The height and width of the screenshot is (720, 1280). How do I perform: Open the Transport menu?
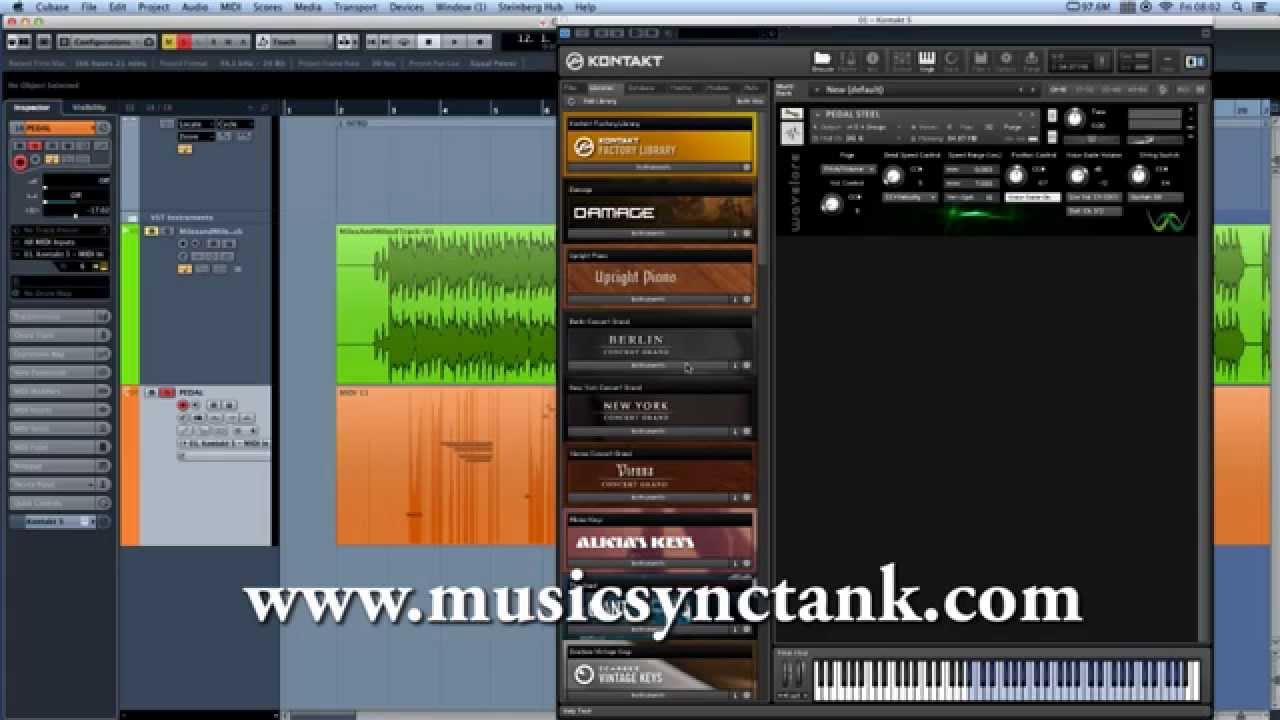355,7
